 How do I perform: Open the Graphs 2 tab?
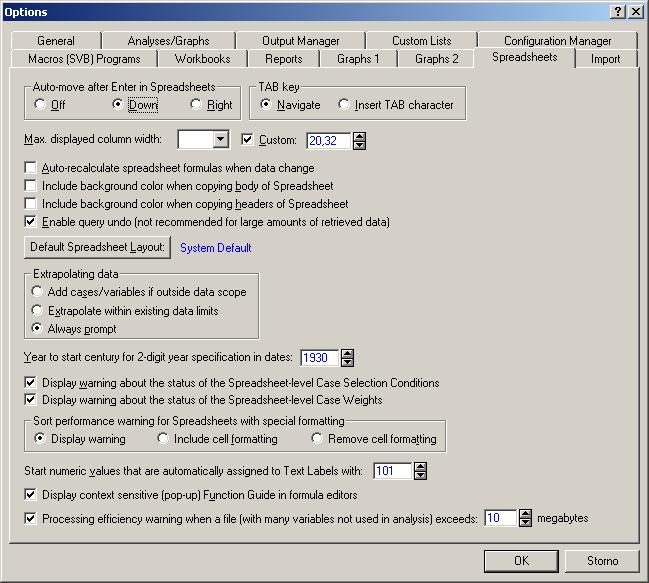pyautogui.click(x=437, y=59)
